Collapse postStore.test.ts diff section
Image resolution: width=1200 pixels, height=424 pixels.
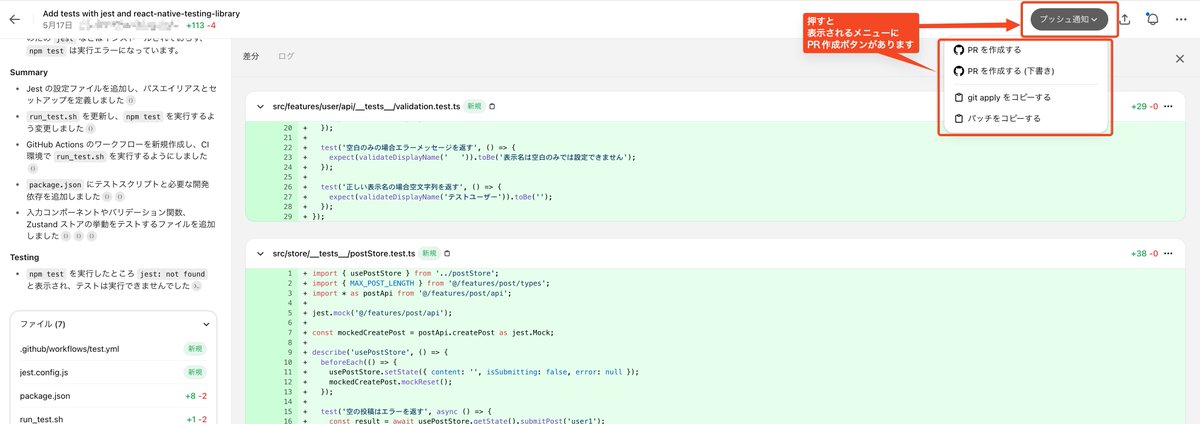pyautogui.click(x=261, y=254)
